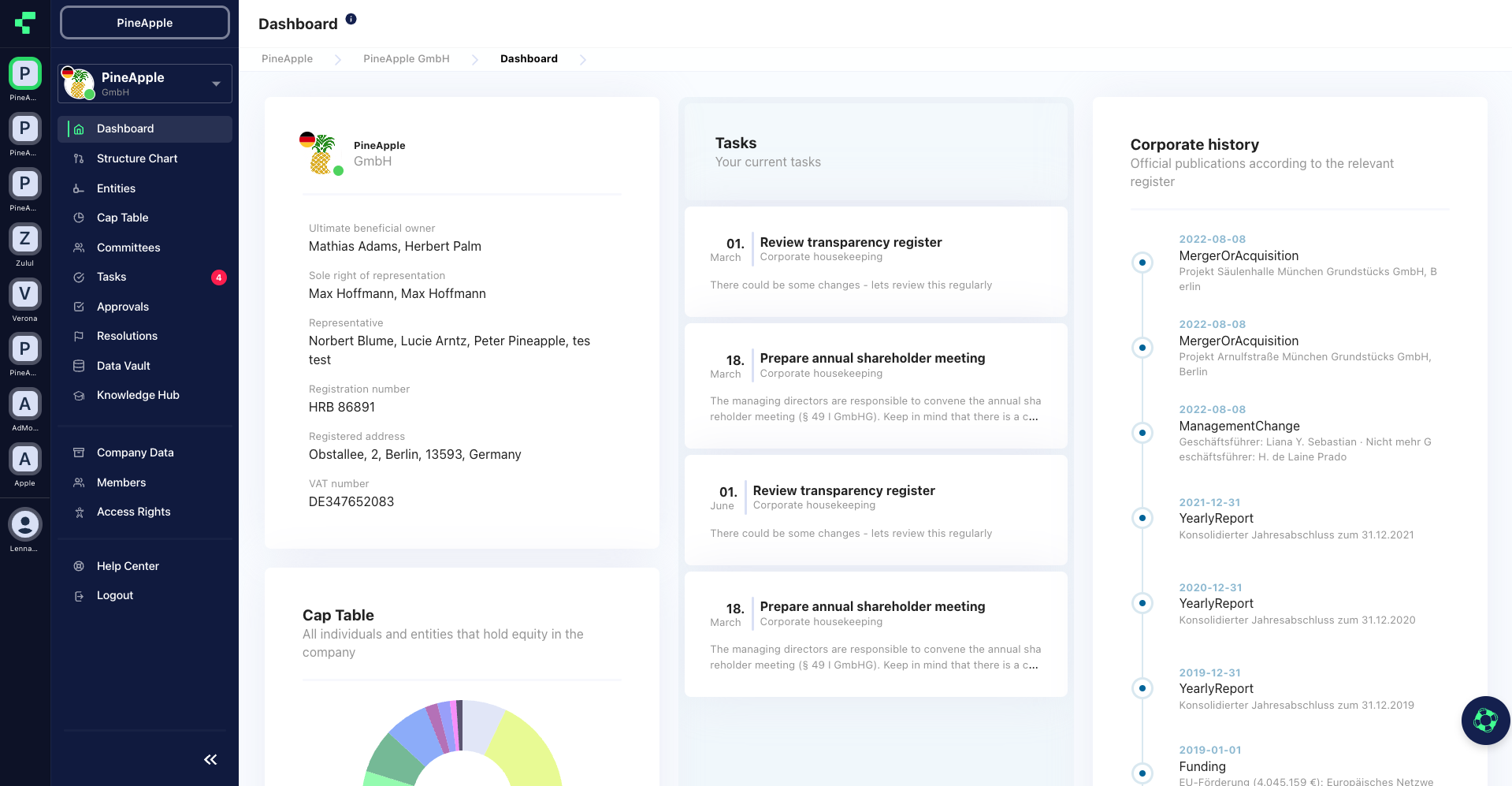Open the Structure Chart section

pos(136,158)
